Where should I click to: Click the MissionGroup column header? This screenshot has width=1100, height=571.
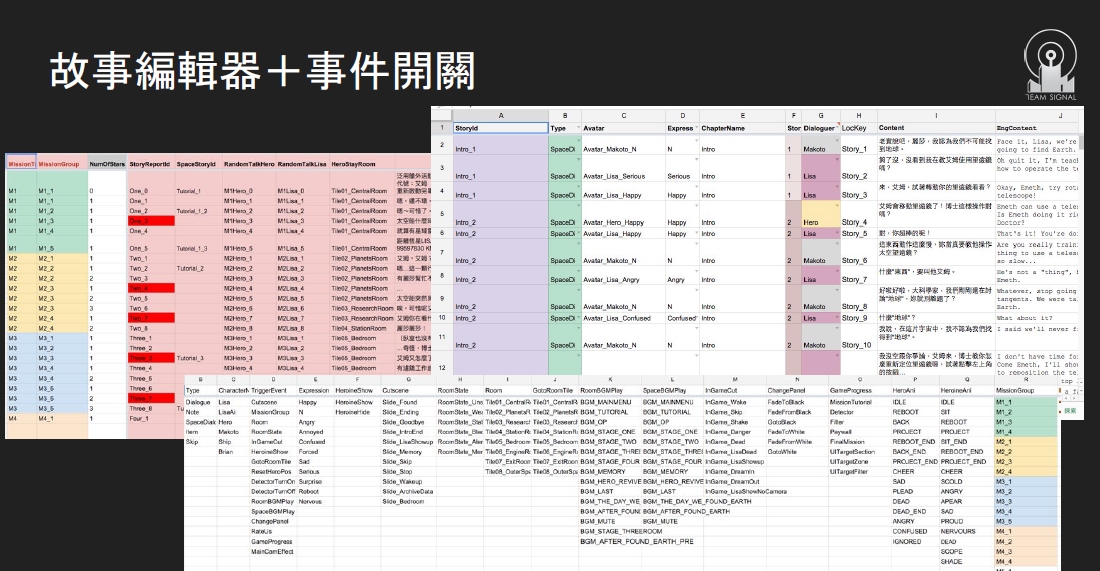(58, 163)
